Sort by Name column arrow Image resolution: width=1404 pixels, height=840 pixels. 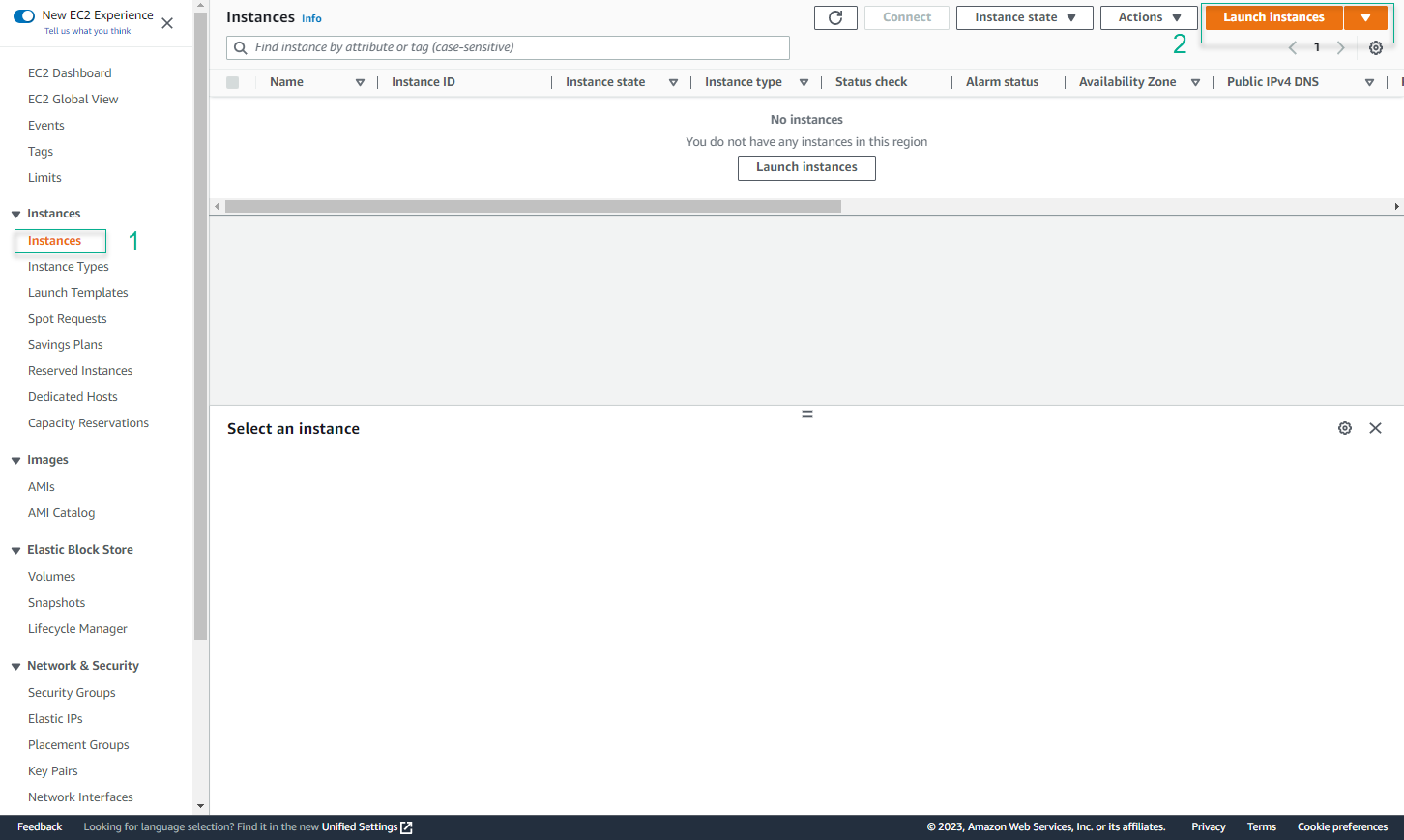[x=360, y=82]
